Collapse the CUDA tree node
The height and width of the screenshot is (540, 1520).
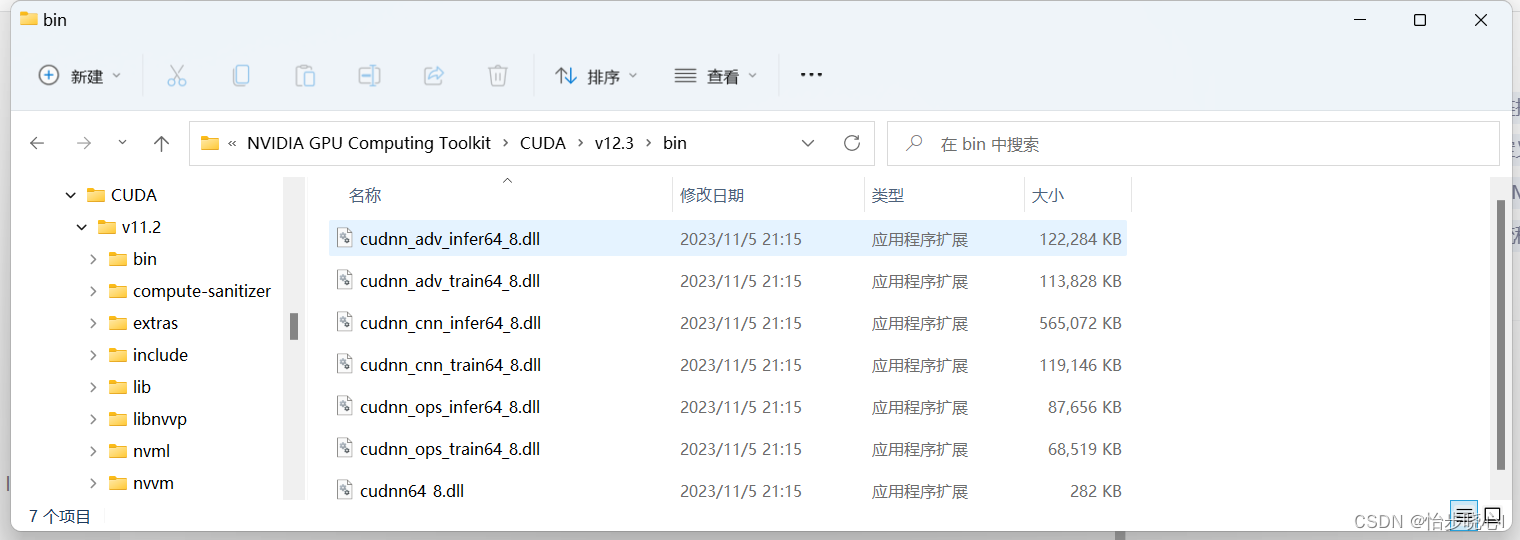[70, 195]
